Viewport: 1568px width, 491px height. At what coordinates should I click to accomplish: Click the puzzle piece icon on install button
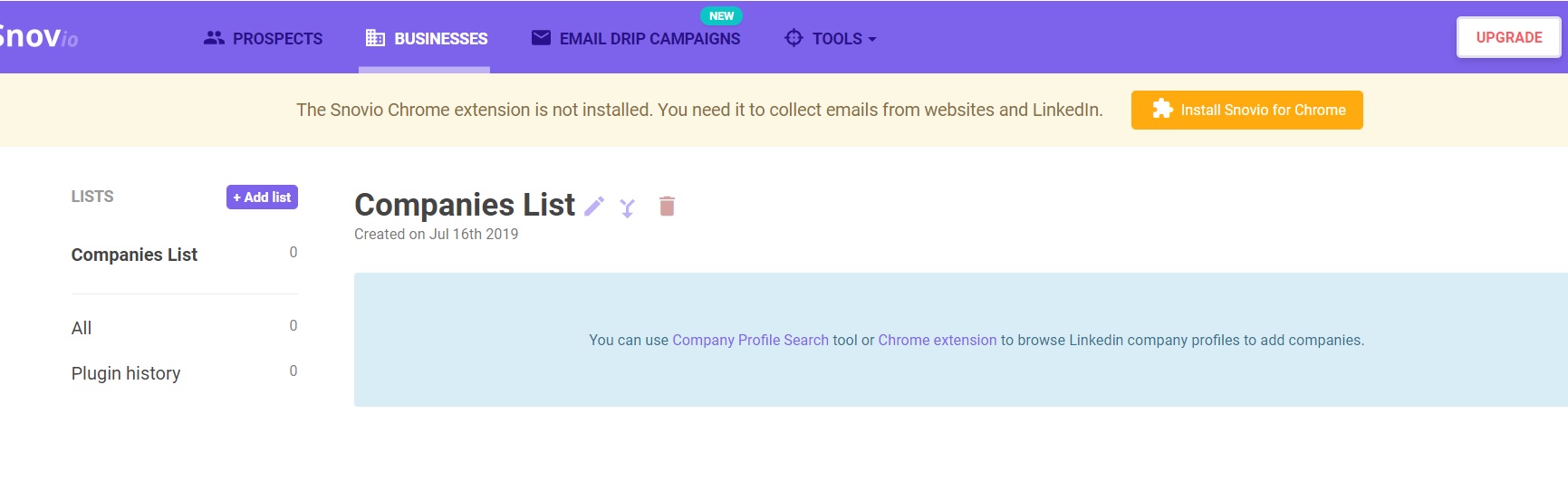(x=1162, y=110)
